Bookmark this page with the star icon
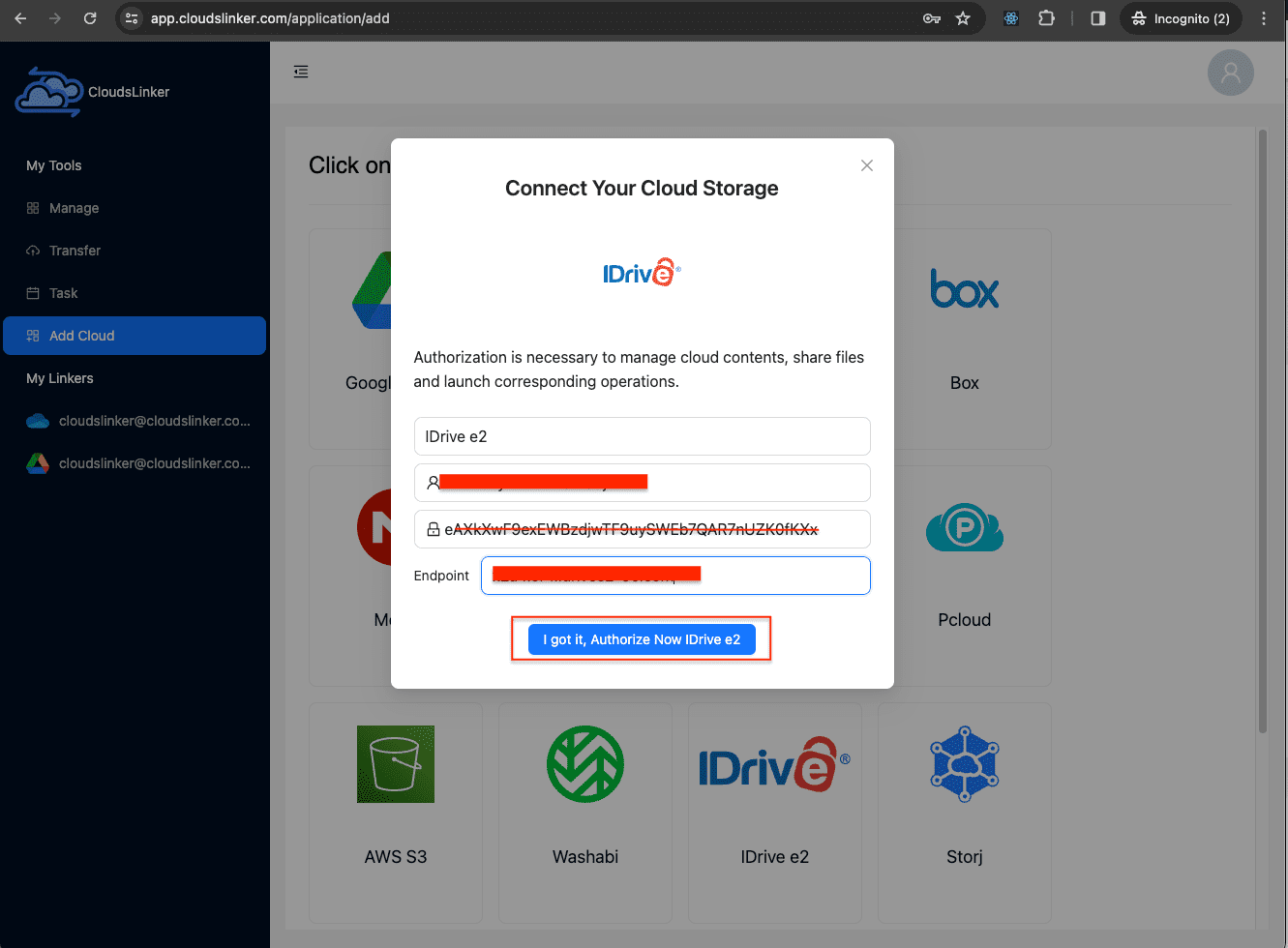This screenshot has height=948, width=1288. point(963,18)
